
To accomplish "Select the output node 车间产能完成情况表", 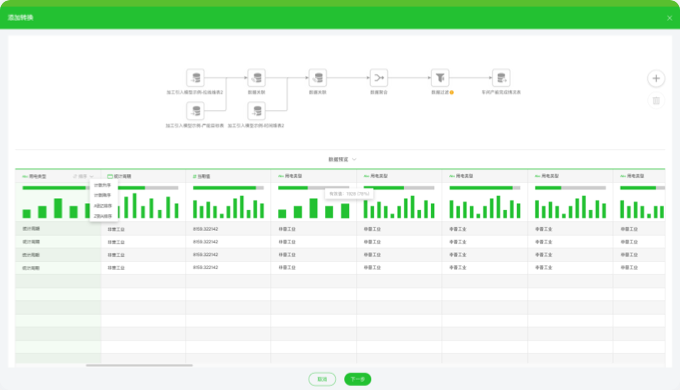I will click(x=501, y=78).
